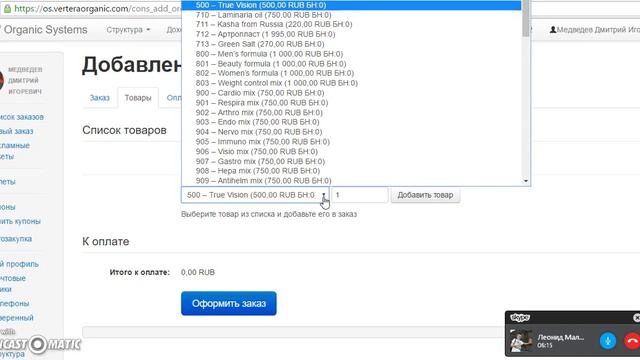
Task: Select 800 – Men's formula item
Action: click(x=351, y=54)
